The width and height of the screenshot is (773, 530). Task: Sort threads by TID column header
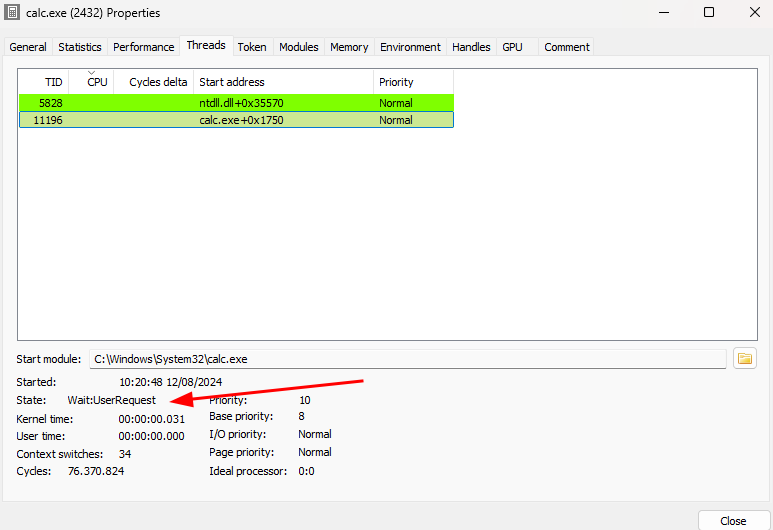44,82
